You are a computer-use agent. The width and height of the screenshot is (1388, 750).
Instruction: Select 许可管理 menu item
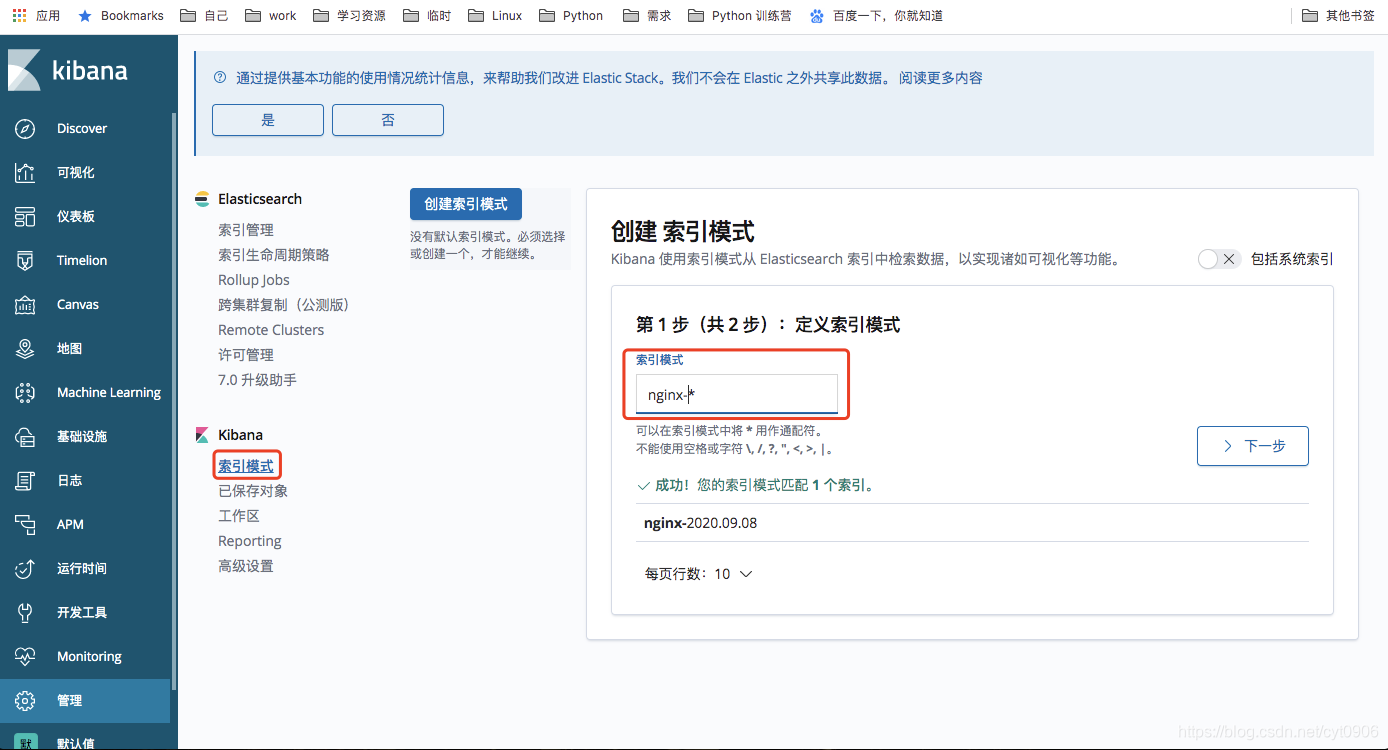(246, 355)
